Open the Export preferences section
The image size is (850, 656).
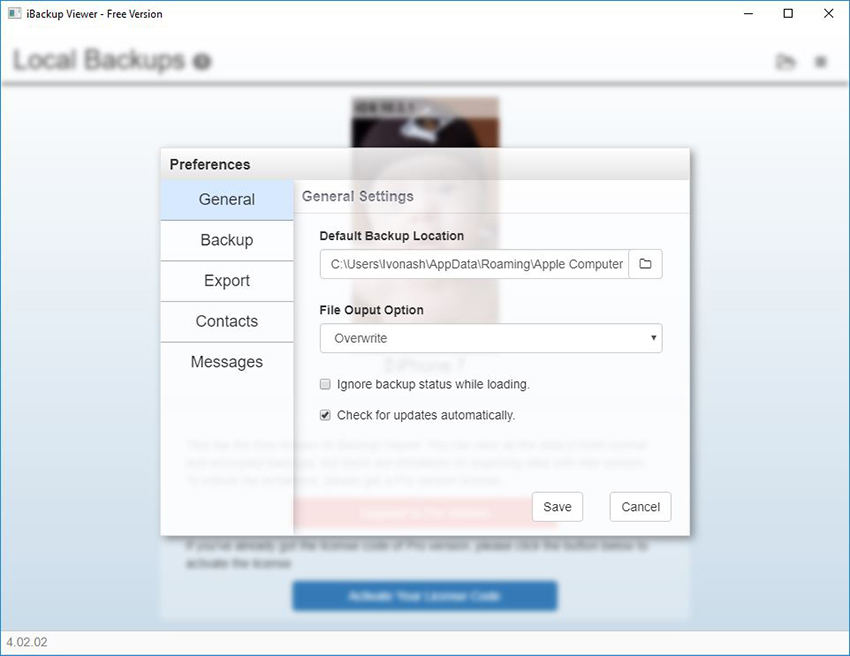point(226,281)
